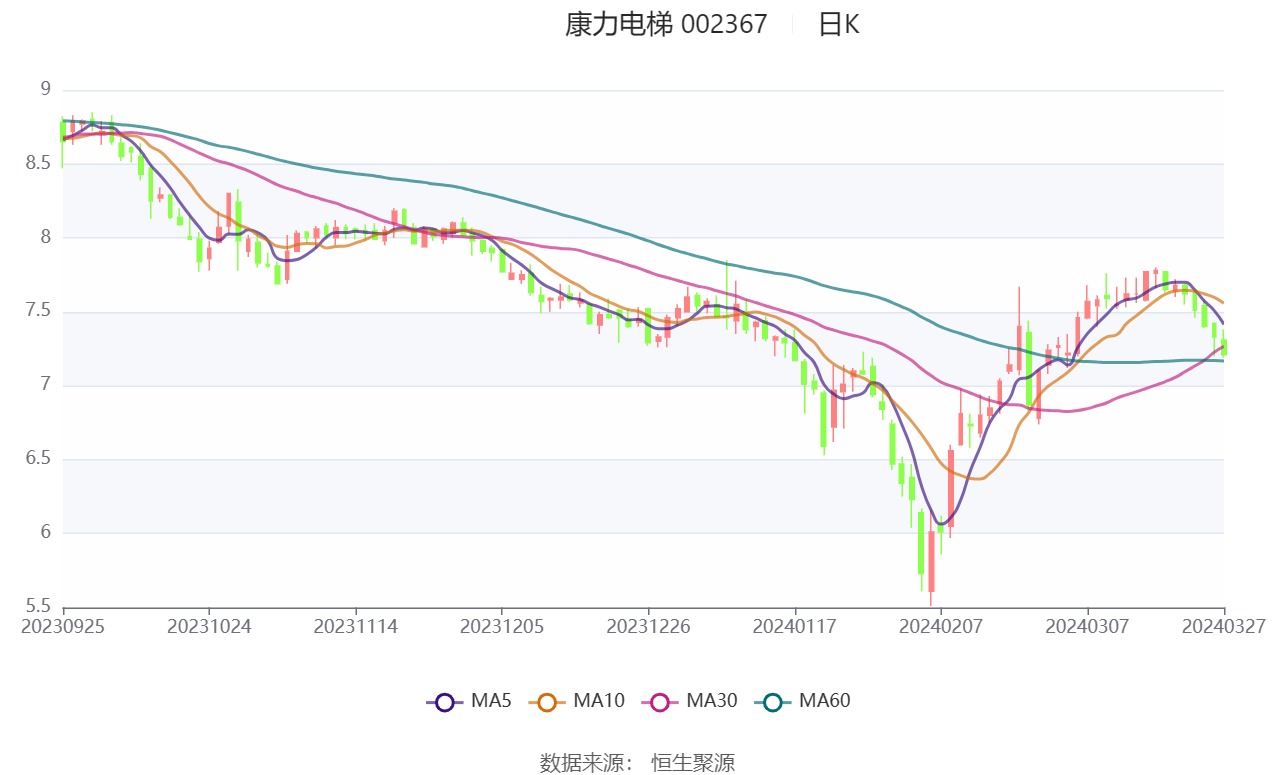Toggle the MA60 teal legend marker

pos(773,702)
